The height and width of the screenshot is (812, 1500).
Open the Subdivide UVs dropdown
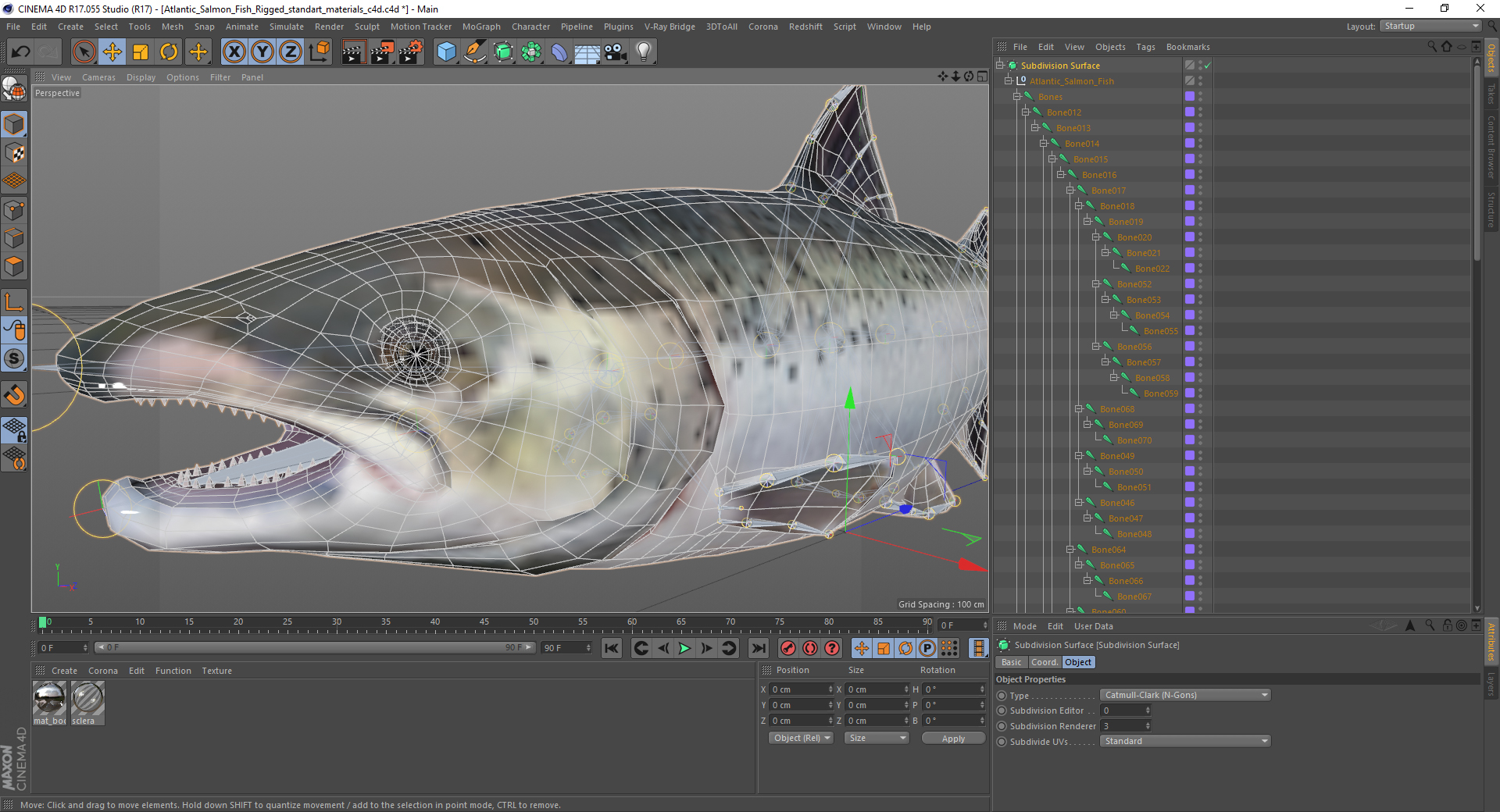tap(1184, 741)
